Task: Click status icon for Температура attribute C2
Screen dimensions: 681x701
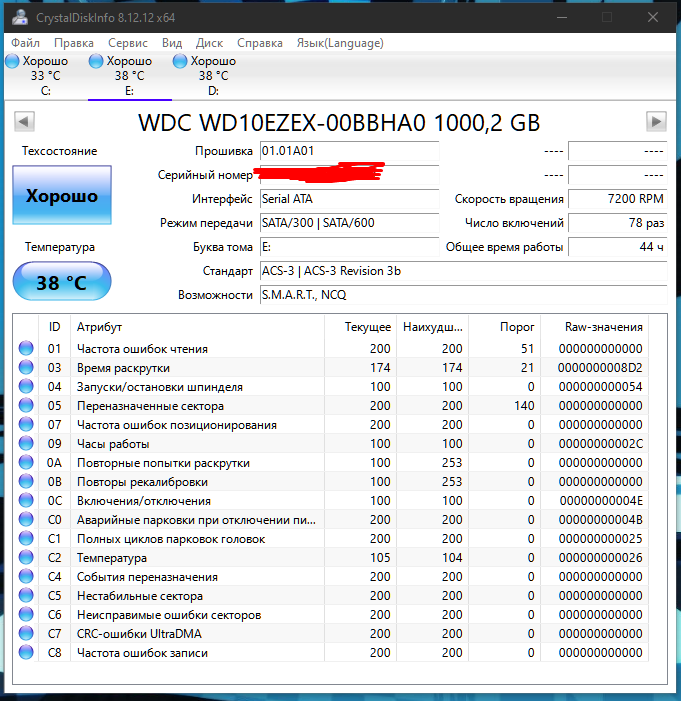Action: coord(26,557)
